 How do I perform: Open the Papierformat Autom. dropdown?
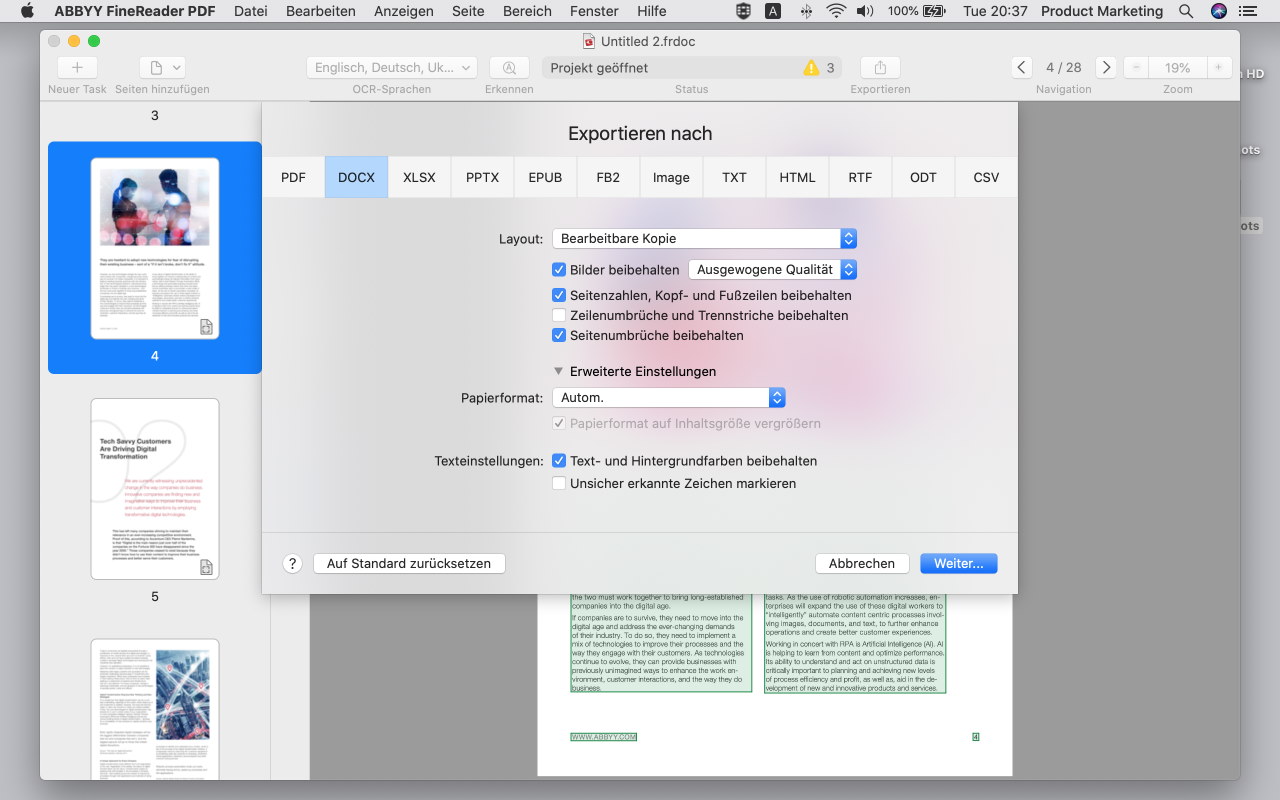[x=668, y=398]
